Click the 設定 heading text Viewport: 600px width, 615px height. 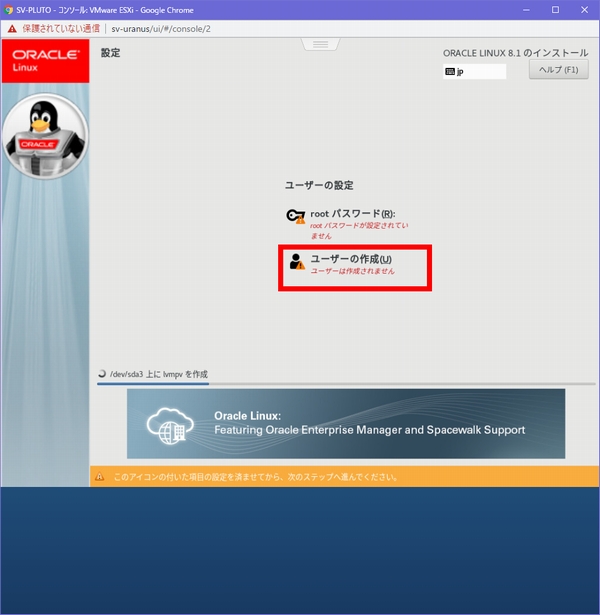111,53
